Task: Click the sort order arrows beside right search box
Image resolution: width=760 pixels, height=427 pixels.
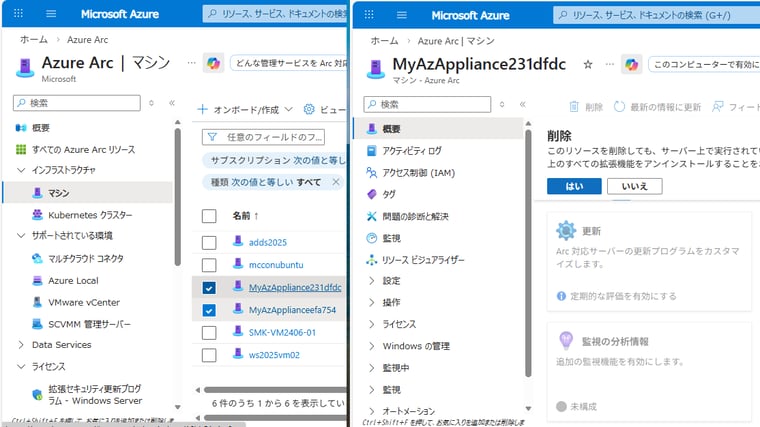Action: click(502, 104)
